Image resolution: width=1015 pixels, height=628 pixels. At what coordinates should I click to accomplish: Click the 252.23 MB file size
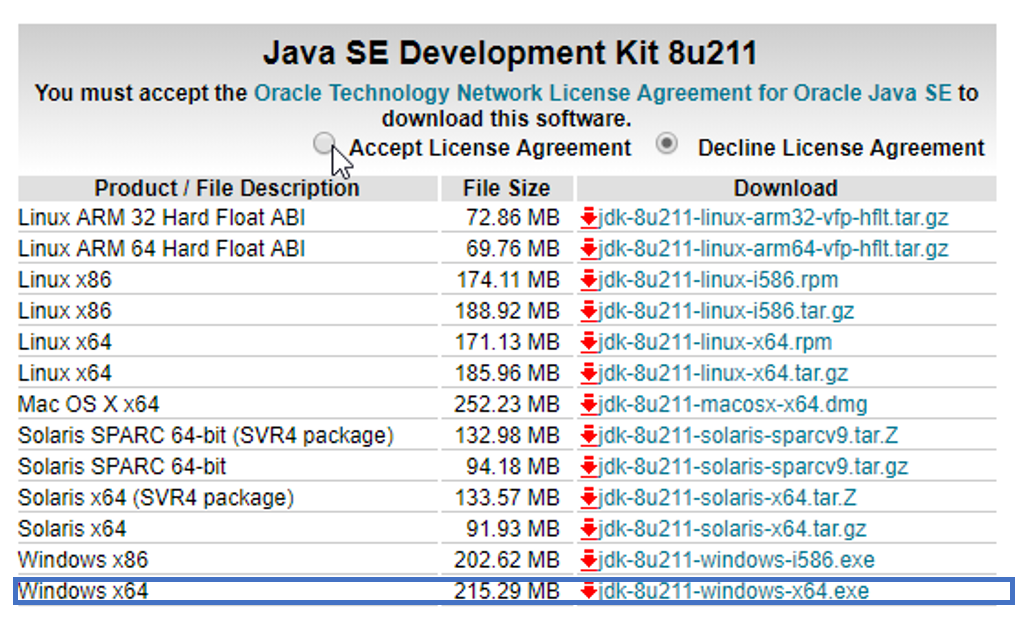507,404
